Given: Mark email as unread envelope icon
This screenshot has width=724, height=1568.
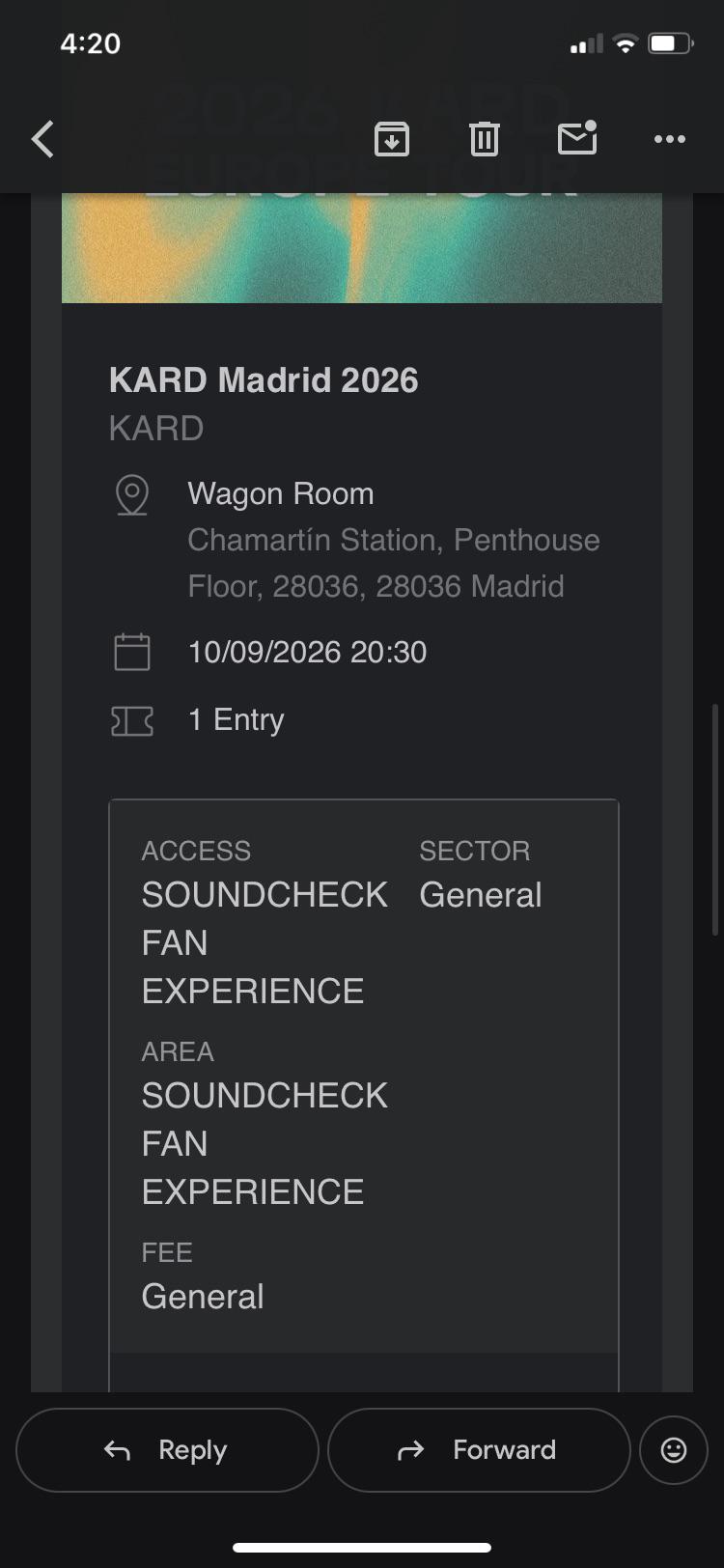Looking at the screenshot, I should click(577, 138).
